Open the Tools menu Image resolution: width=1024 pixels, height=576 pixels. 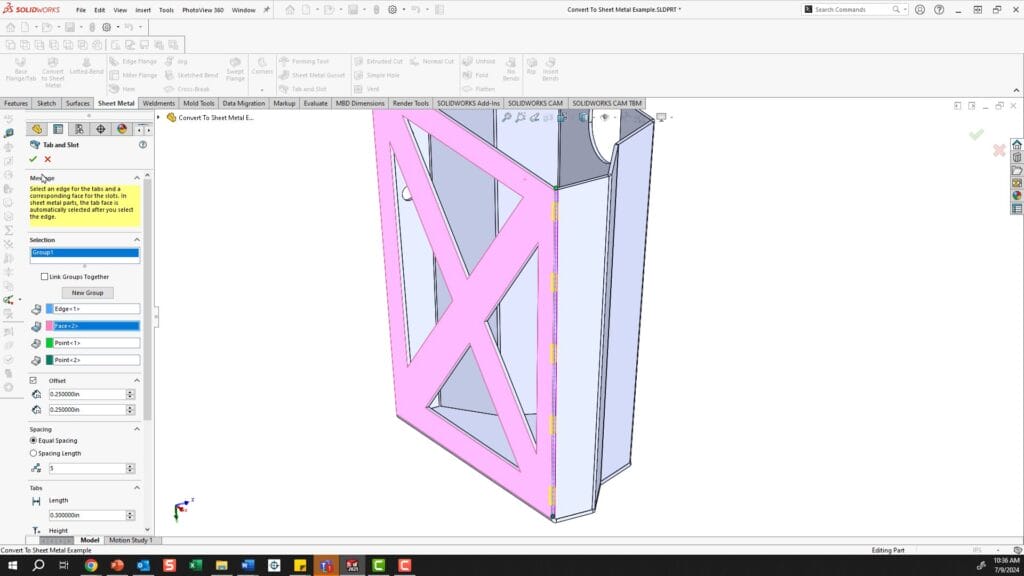pyautogui.click(x=166, y=10)
